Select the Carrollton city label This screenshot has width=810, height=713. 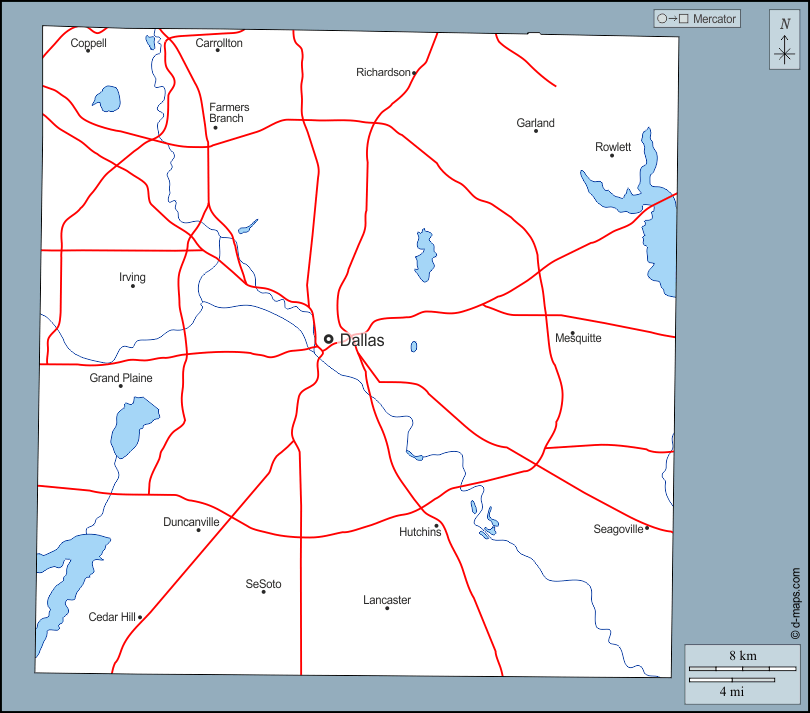219,43
